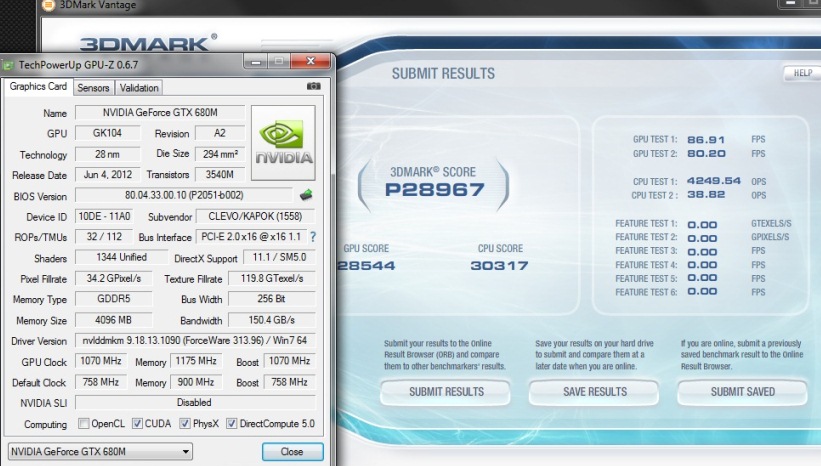This screenshot has height=466, width=821.
Task: Click the SUBMIT SAVED button
Action: (x=742, y=392)
